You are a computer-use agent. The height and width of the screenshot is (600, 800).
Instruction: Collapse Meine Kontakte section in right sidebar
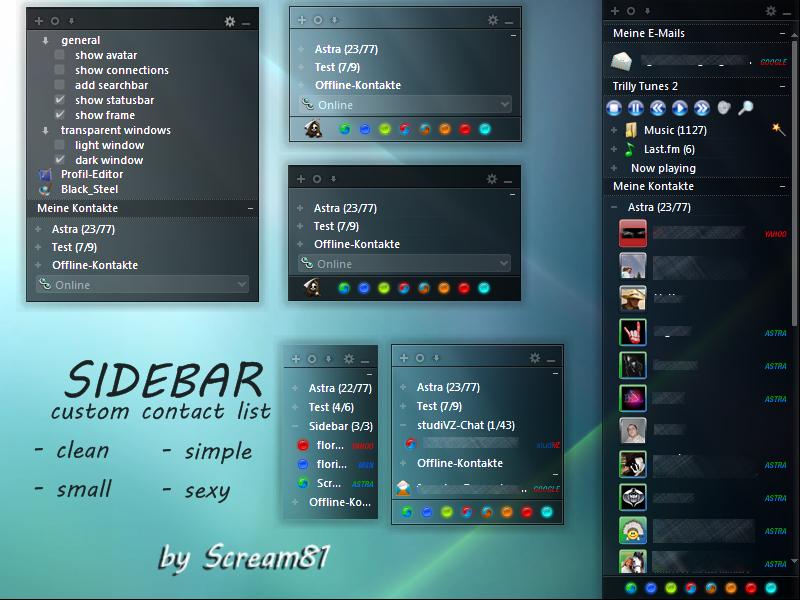[x=782, y=187]
